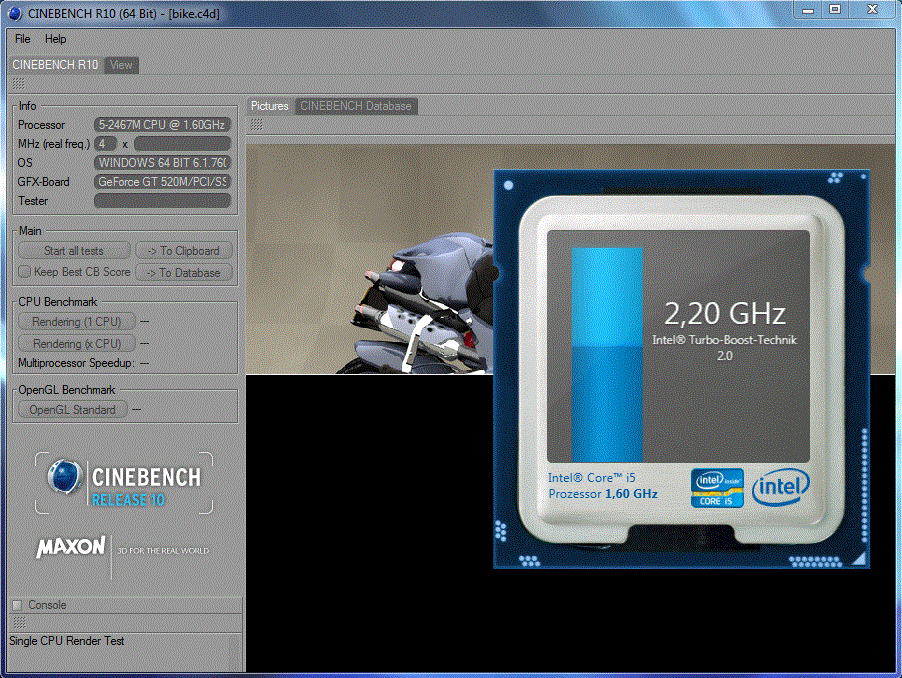Image resolution: width=902 pixels, height=678 pixels.
Task: Open the CINEBENCH Database tab
Action: point(356,106)
